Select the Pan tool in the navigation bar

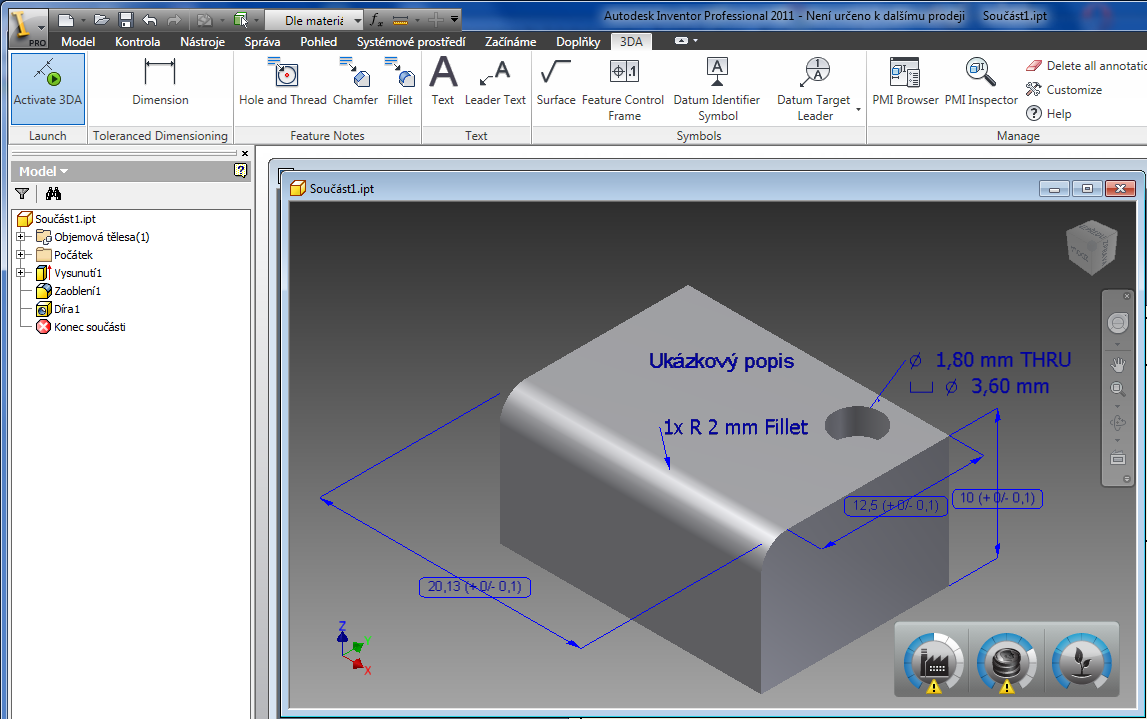(x=1118, y=364)
